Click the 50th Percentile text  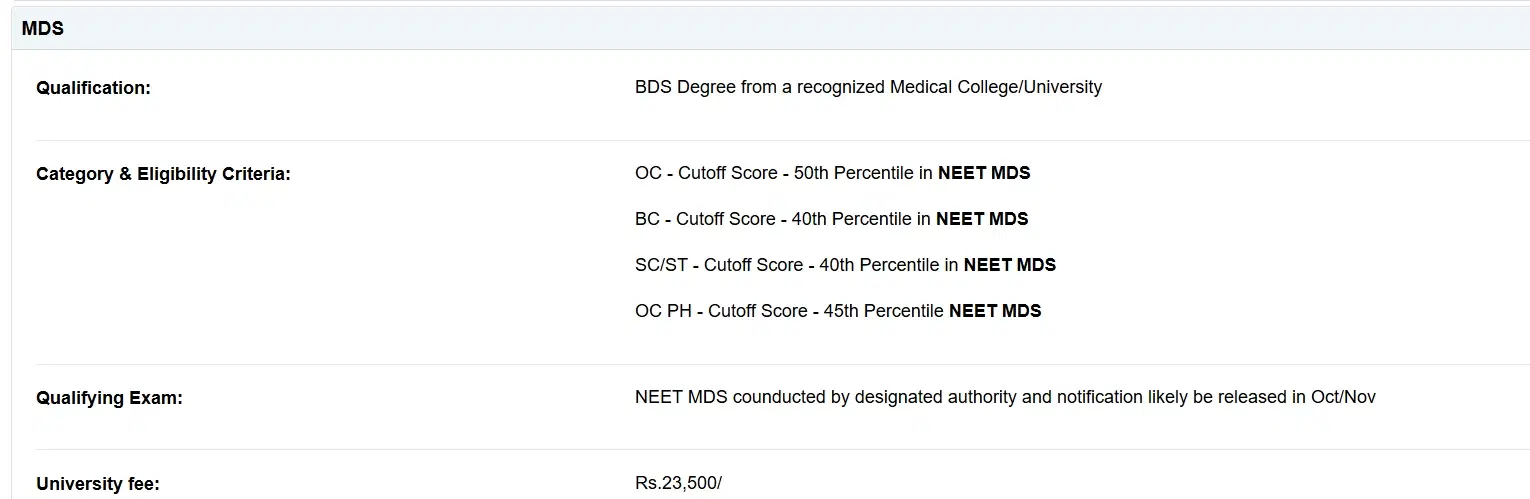tap(853, 173)
